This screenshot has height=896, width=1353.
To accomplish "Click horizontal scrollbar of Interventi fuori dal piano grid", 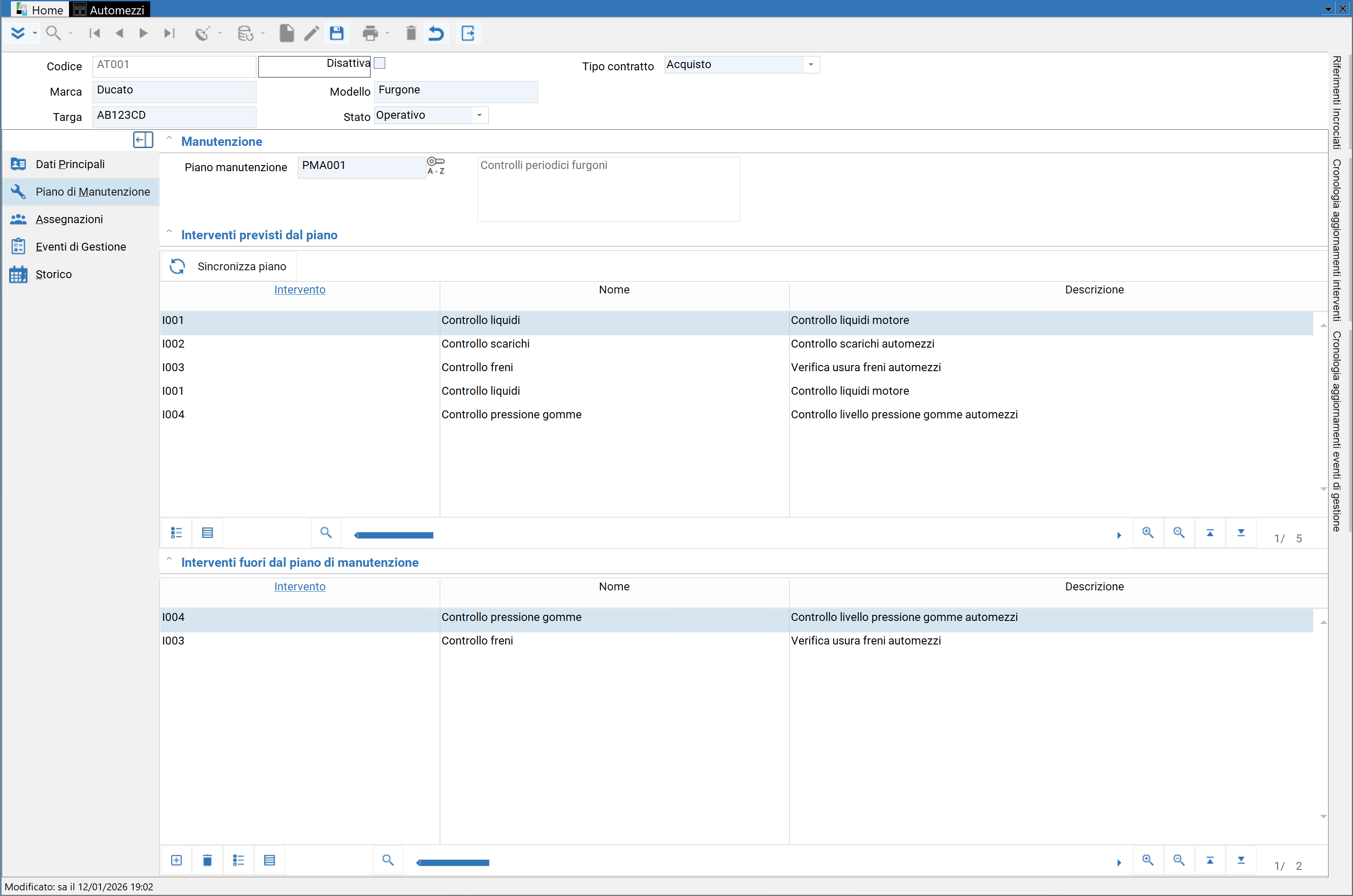I will 452,862.
